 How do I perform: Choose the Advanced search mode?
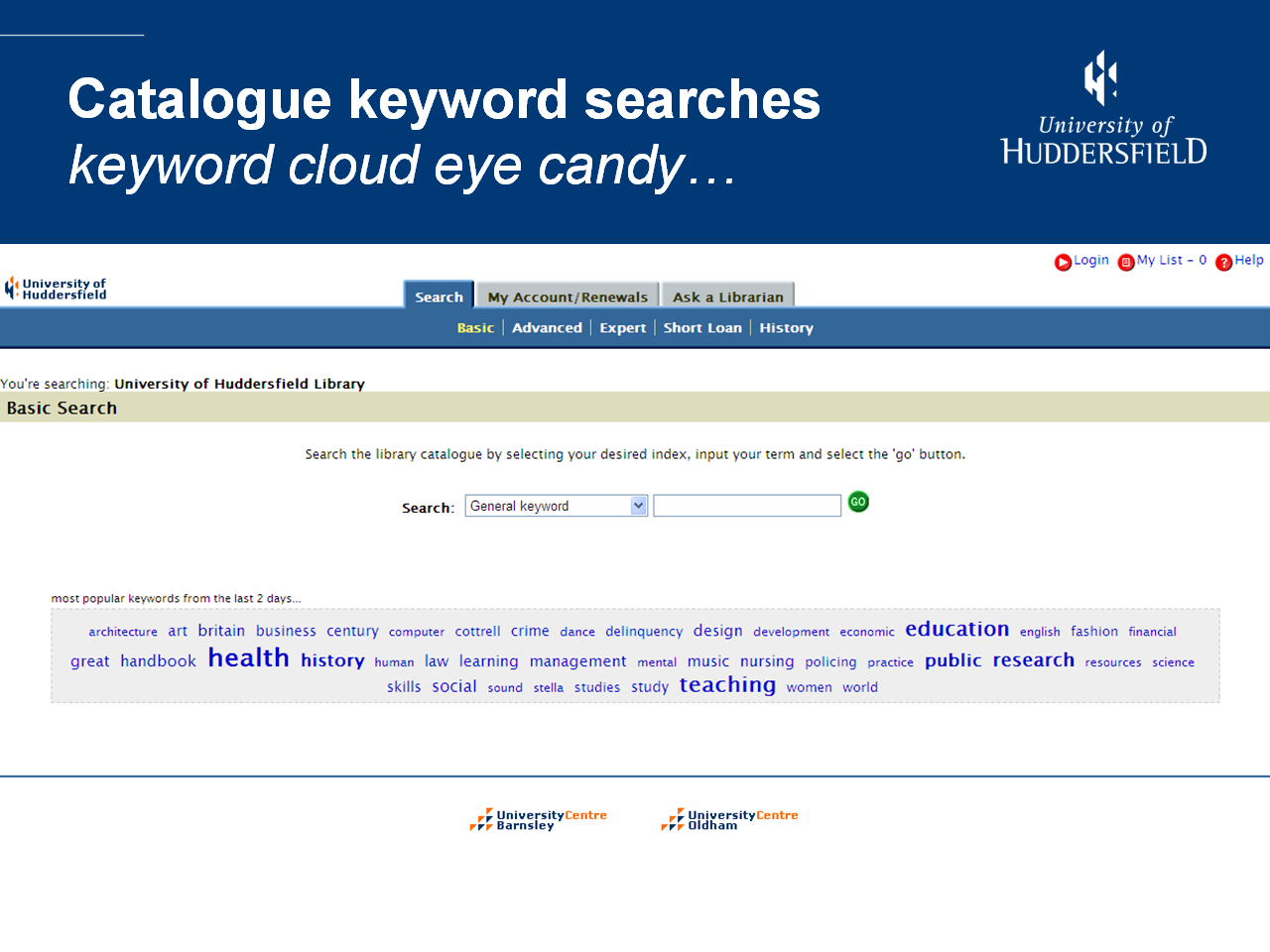547,328
